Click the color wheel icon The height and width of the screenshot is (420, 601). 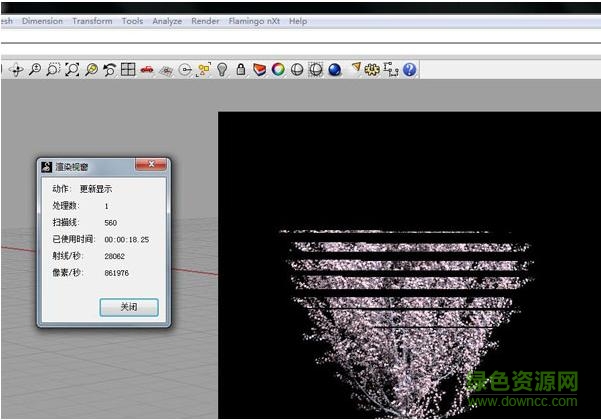point(278,70)
